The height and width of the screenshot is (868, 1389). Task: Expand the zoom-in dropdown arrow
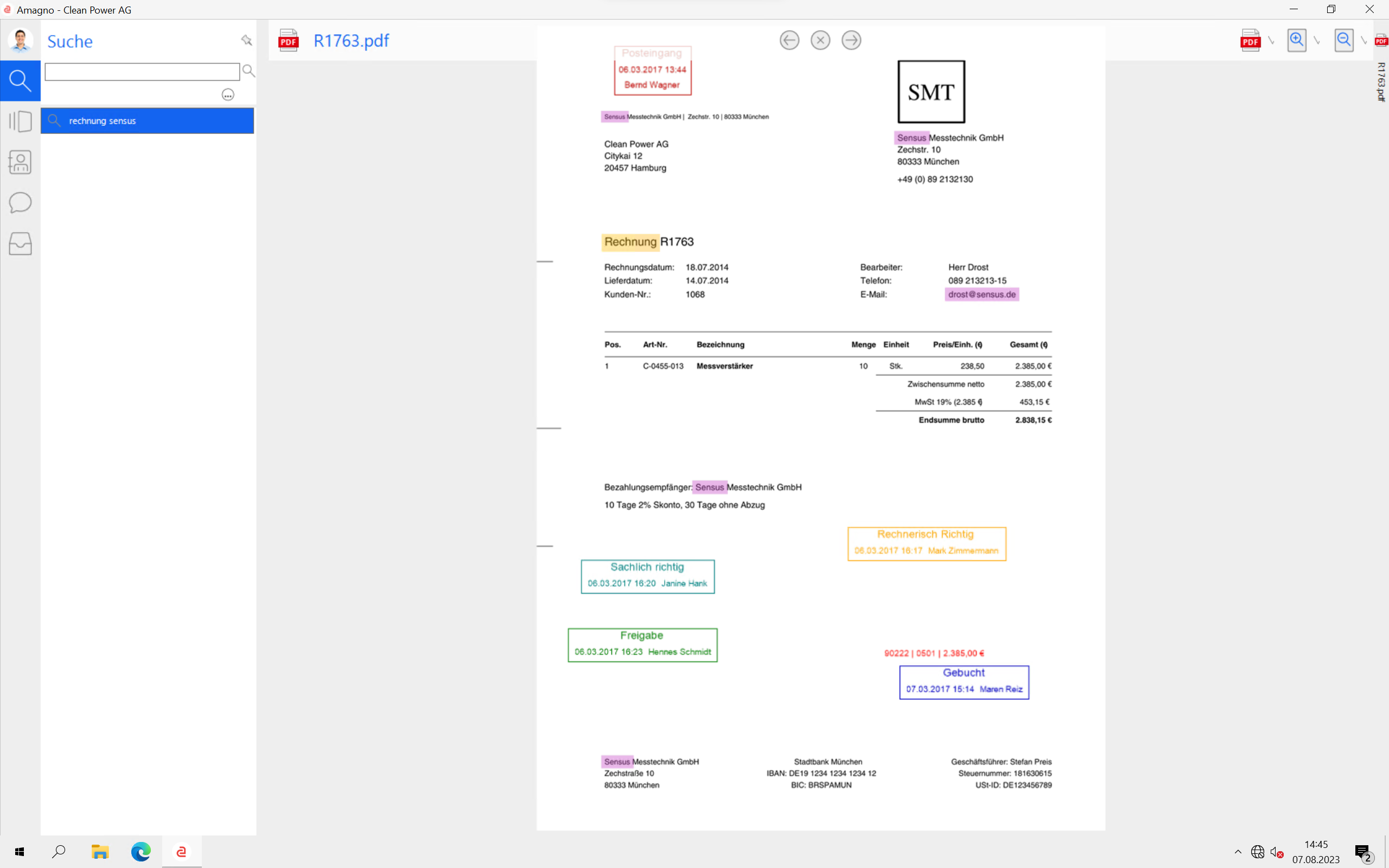(x=1317, y=41)
